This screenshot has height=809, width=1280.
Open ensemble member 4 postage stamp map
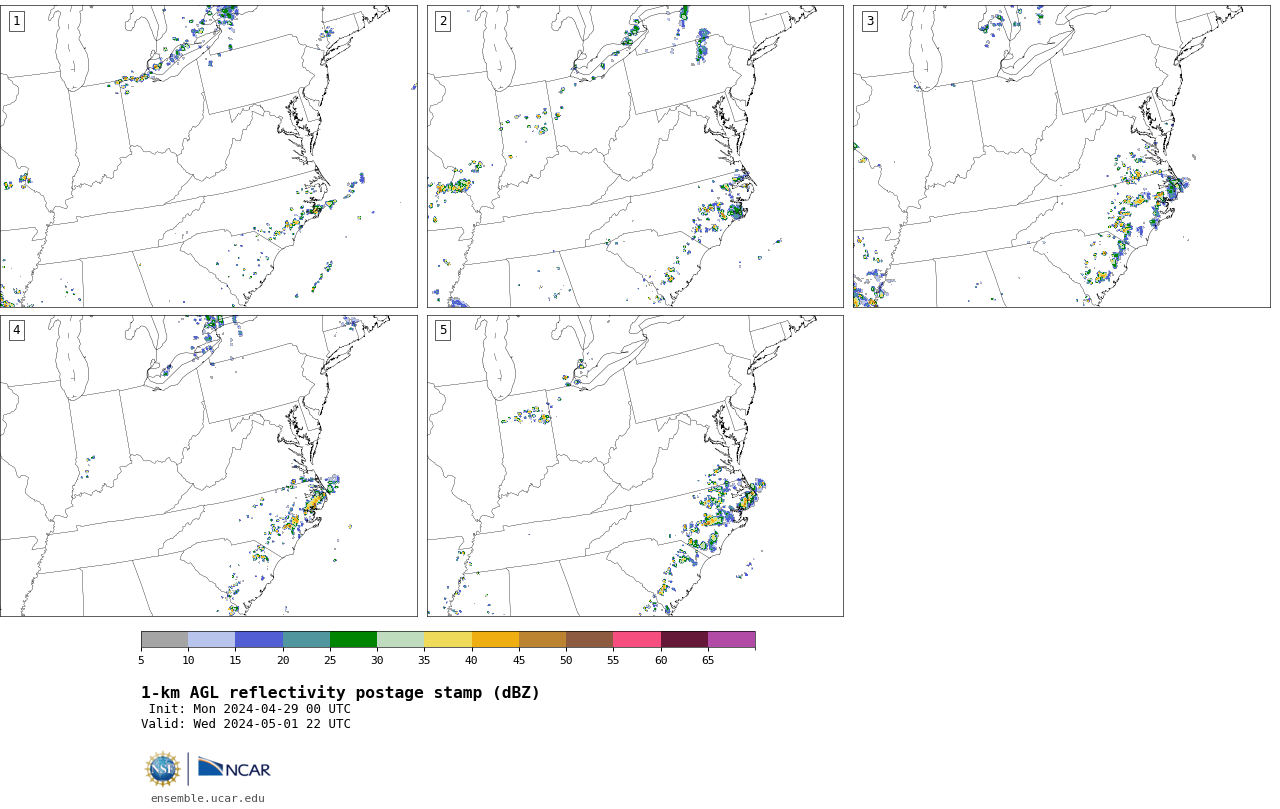(x=209, y=466)
